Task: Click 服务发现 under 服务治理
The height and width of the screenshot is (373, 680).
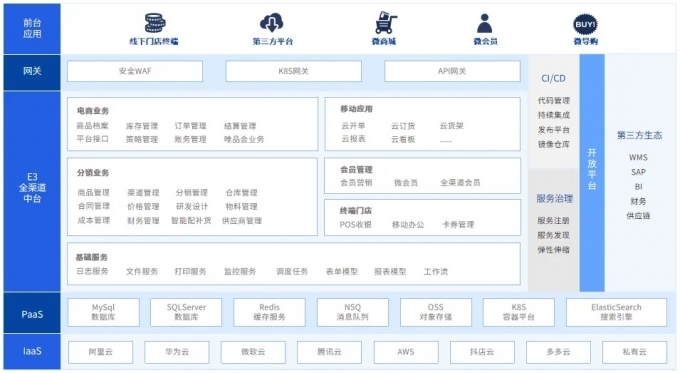Action: coord(553,235)
